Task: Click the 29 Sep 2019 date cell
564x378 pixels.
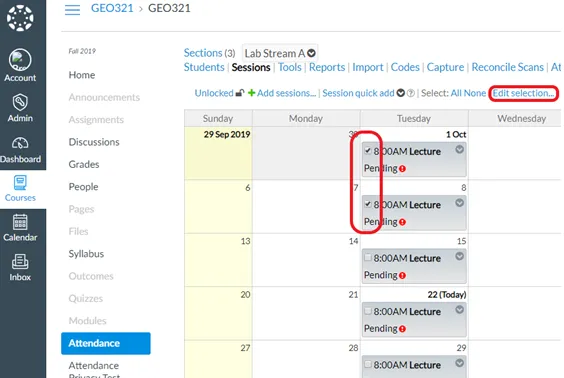Action: point(218,153)
